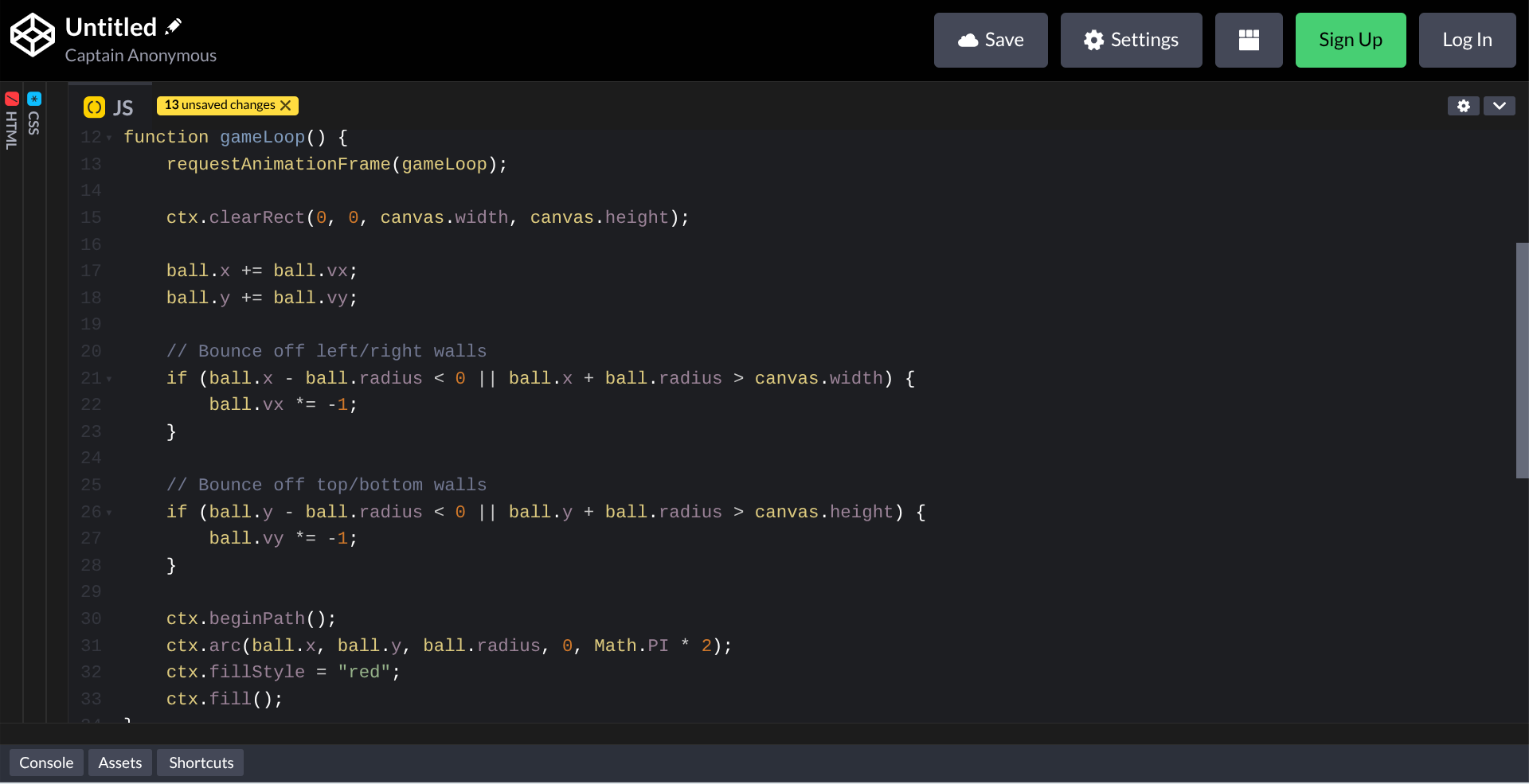The image size is (1529, 784).
Task: Open the JS editor gear settings
Action: point(1464,106)
